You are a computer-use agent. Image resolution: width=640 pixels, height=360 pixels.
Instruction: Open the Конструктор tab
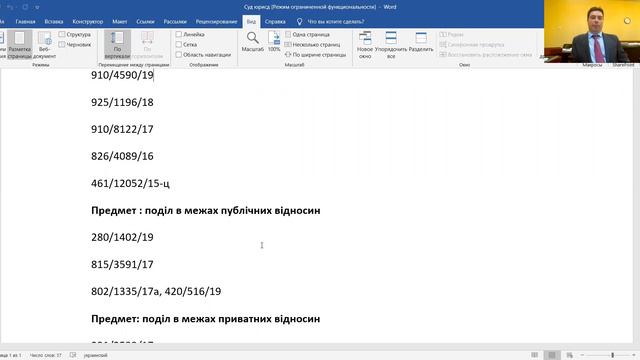coord(88,22)
